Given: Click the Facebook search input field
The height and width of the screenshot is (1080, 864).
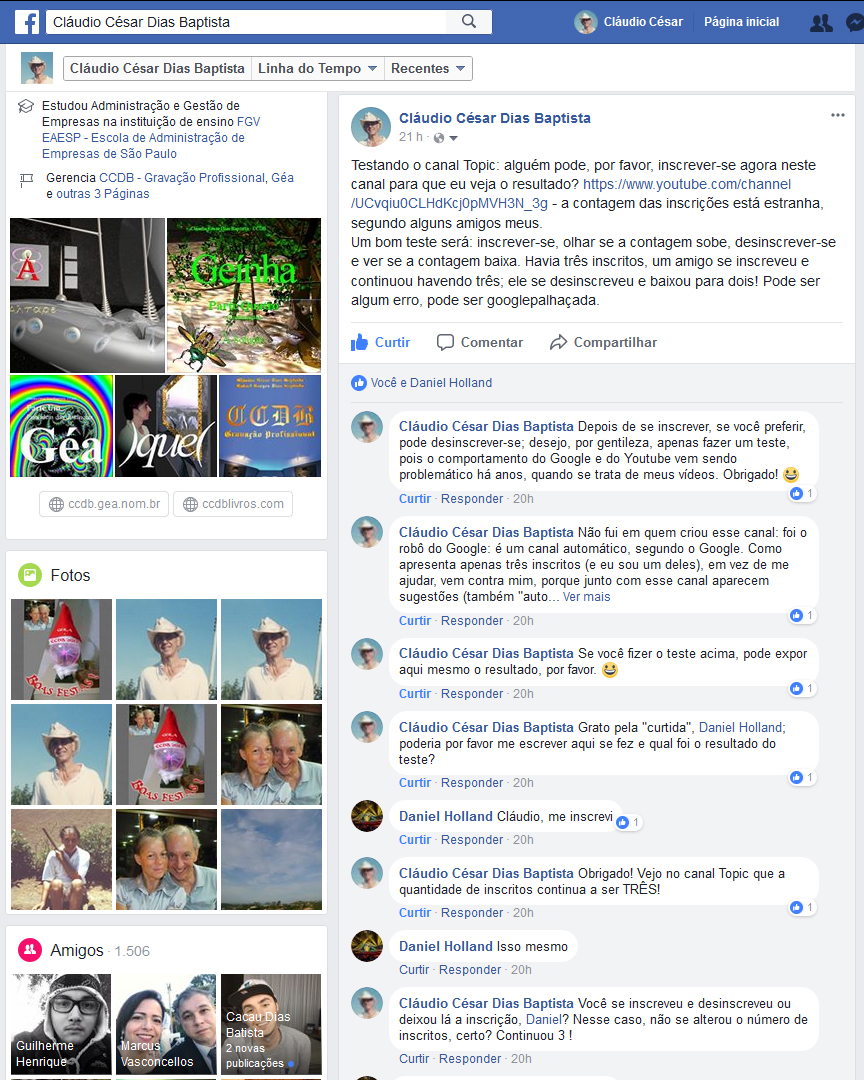Looking at the screenshot, I should click(247, 22).
